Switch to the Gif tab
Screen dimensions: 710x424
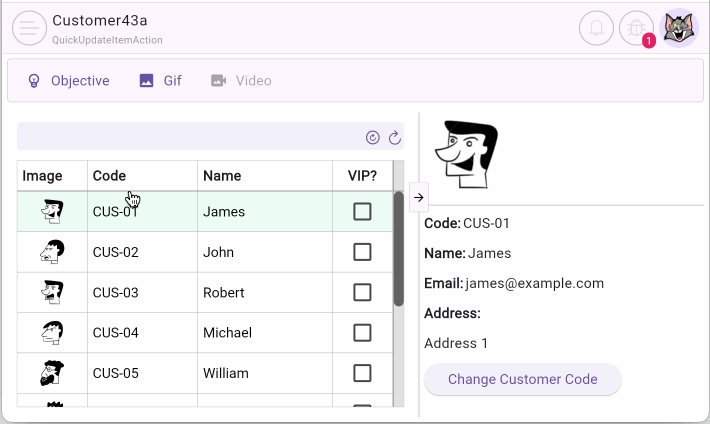tap(161, 81)
